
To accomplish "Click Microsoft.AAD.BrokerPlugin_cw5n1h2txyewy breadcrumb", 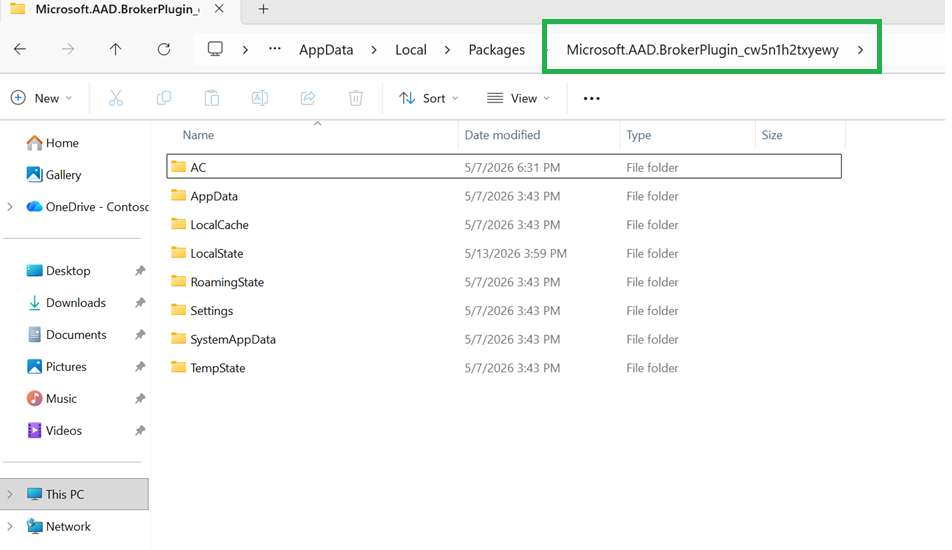I will coord(702,50).
